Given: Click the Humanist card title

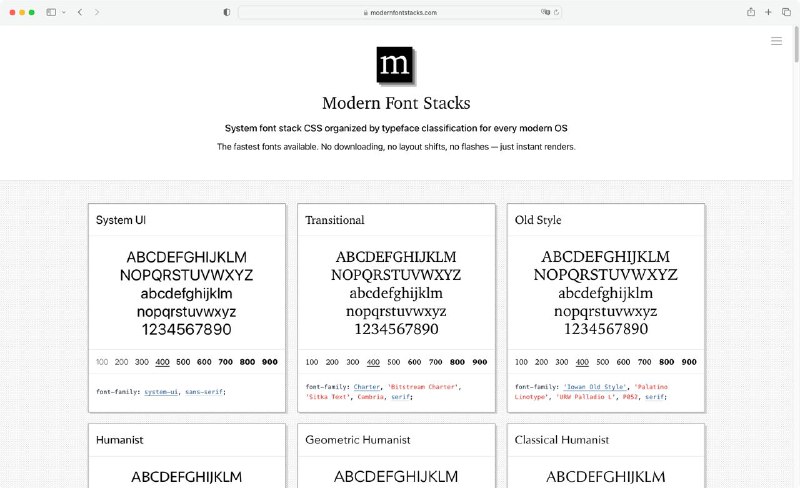Looking at the screenshot, I should [119, 440].
